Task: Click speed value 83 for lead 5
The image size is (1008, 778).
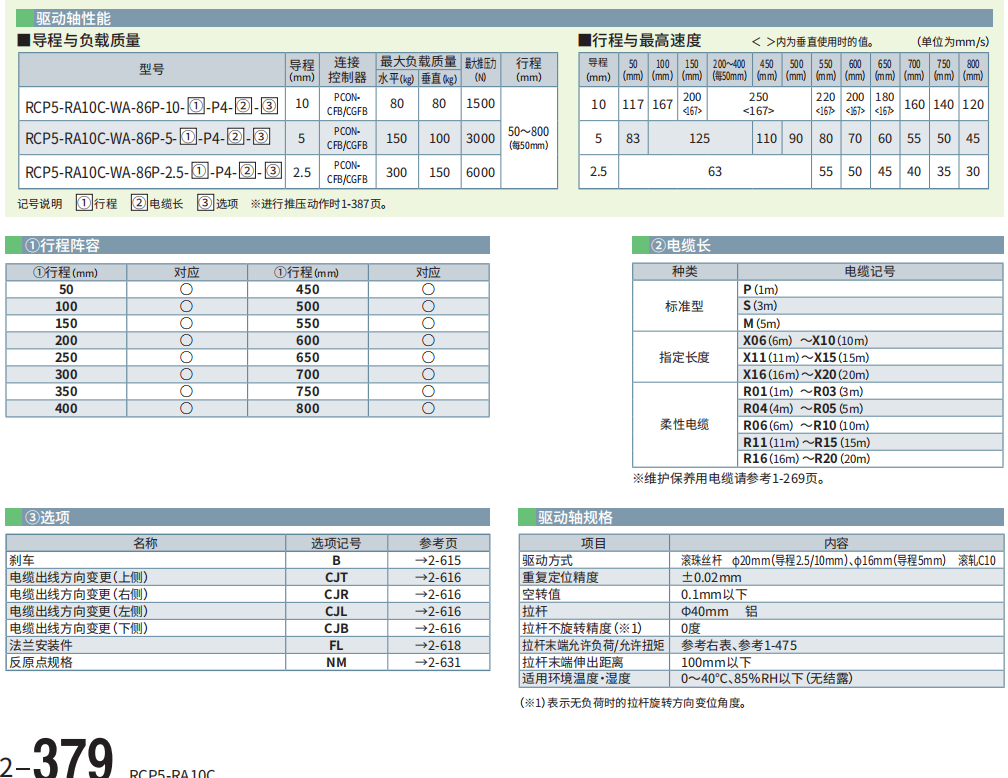Action: pos(633,138)
